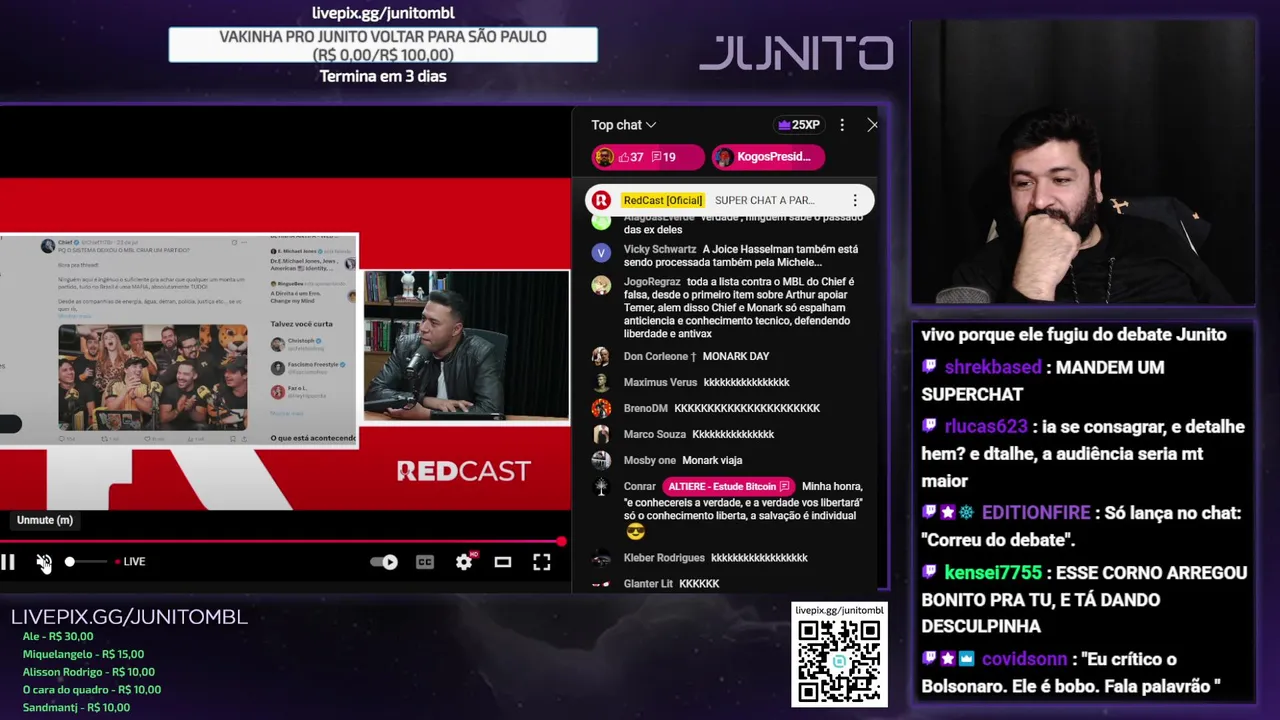Open the video settings gear
Viewport: 1280px width, 720px height.
(x=464, y=562)
